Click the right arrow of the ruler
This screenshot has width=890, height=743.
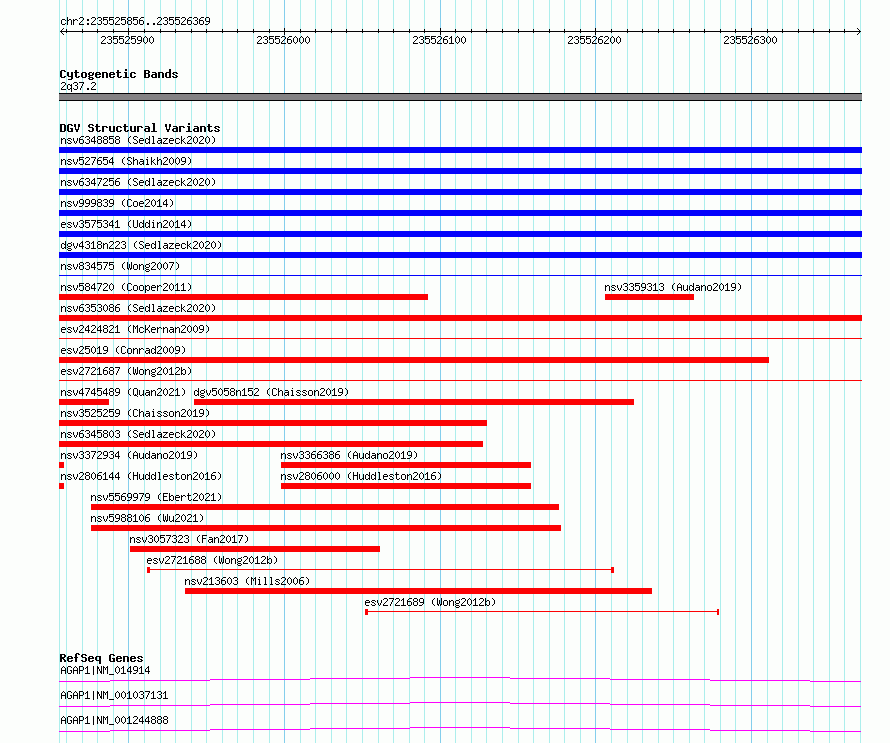[859, 31]
